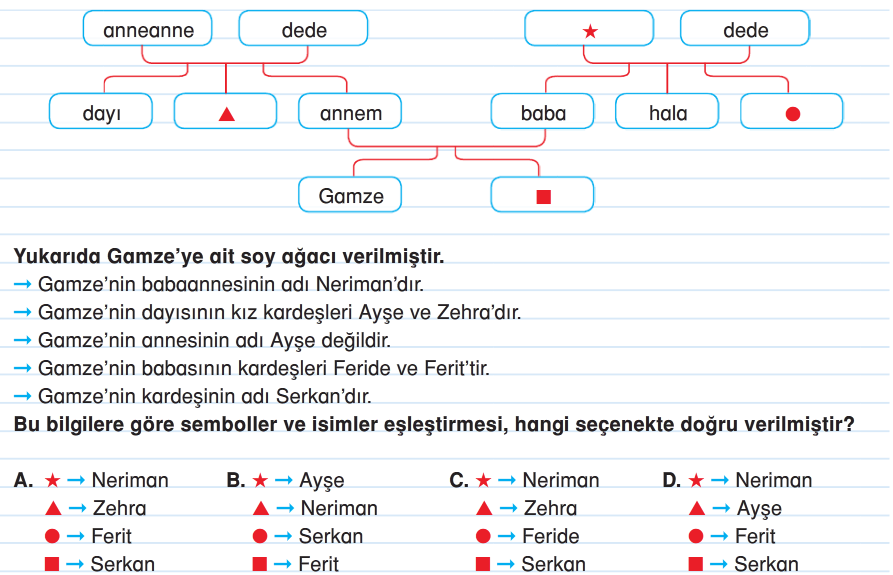Image resolution: width=893 pixels, height=575 pixels.
Task: Click the red star box in the family tree
Action: point(589,30)
